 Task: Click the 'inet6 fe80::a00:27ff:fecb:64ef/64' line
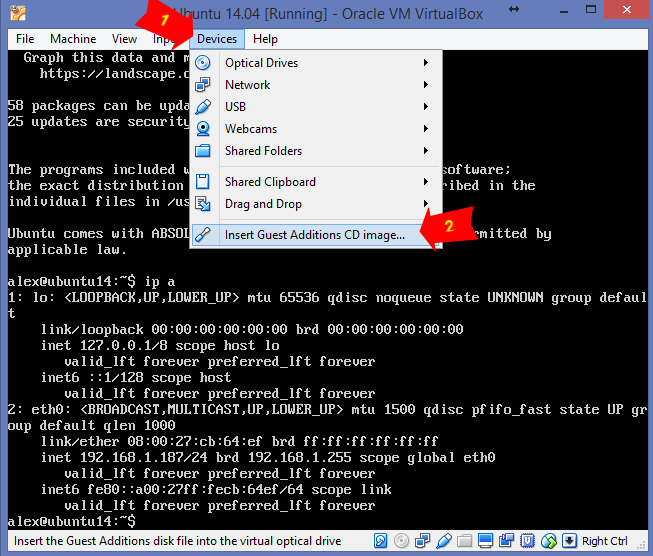point(216,489)
